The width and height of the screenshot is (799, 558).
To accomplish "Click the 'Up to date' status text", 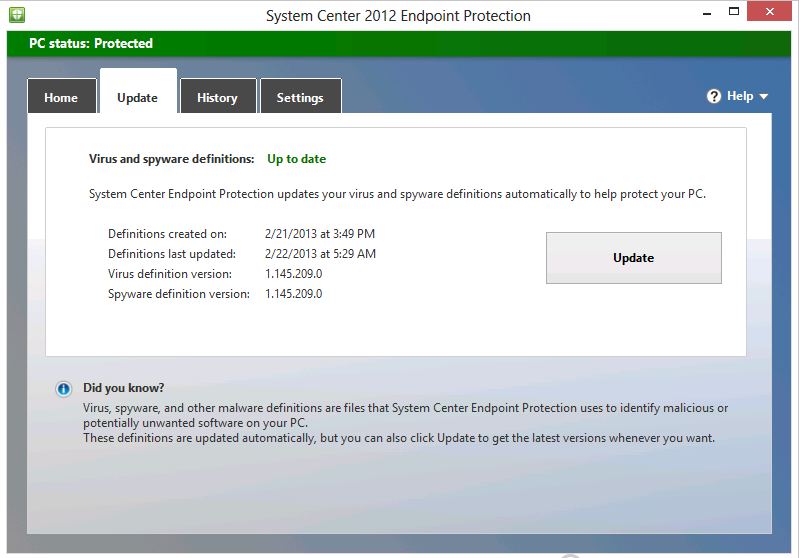I will [297, 159].
